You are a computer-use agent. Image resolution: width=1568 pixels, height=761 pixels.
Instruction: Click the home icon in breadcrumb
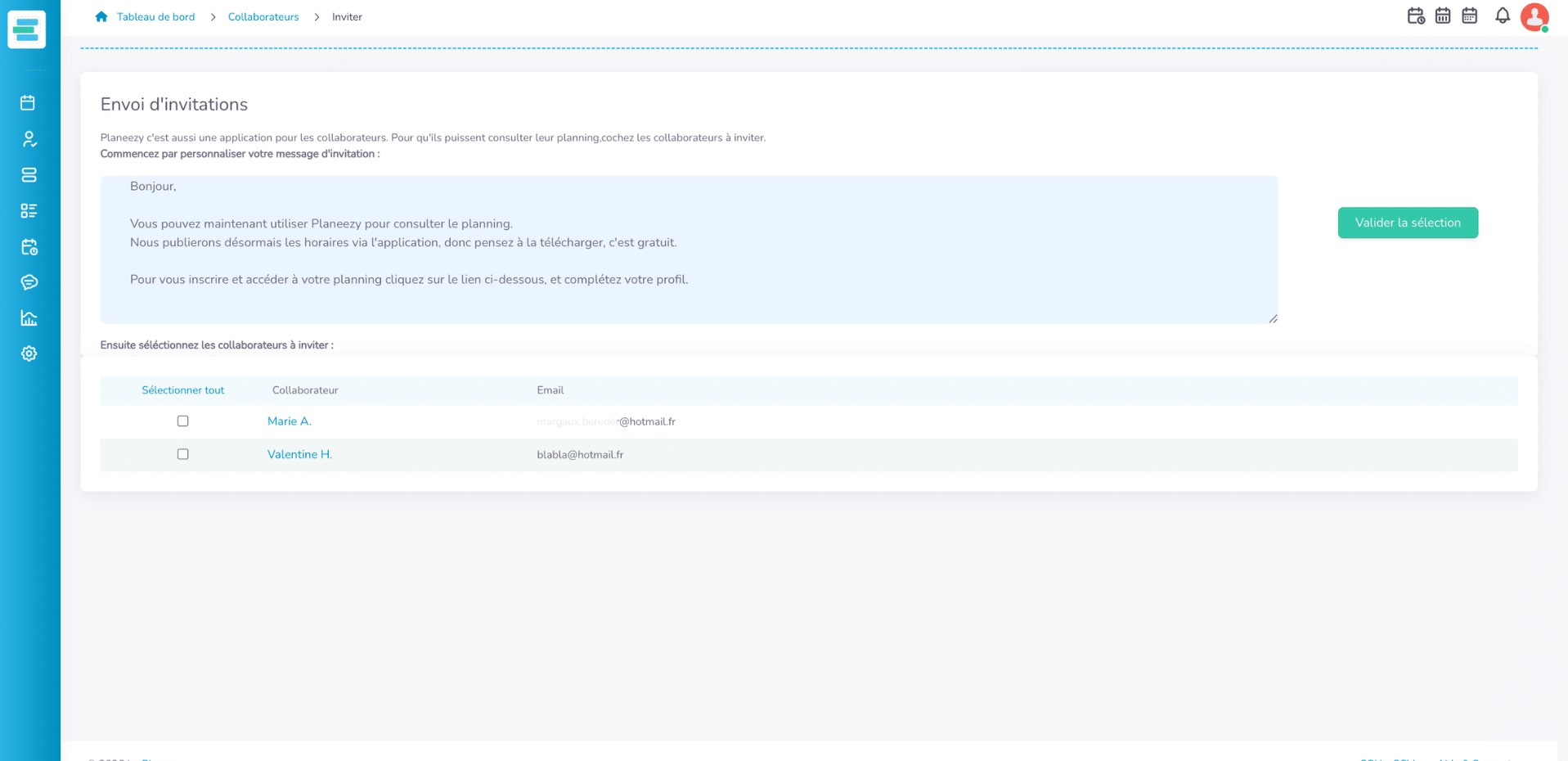tap(101, 16)
